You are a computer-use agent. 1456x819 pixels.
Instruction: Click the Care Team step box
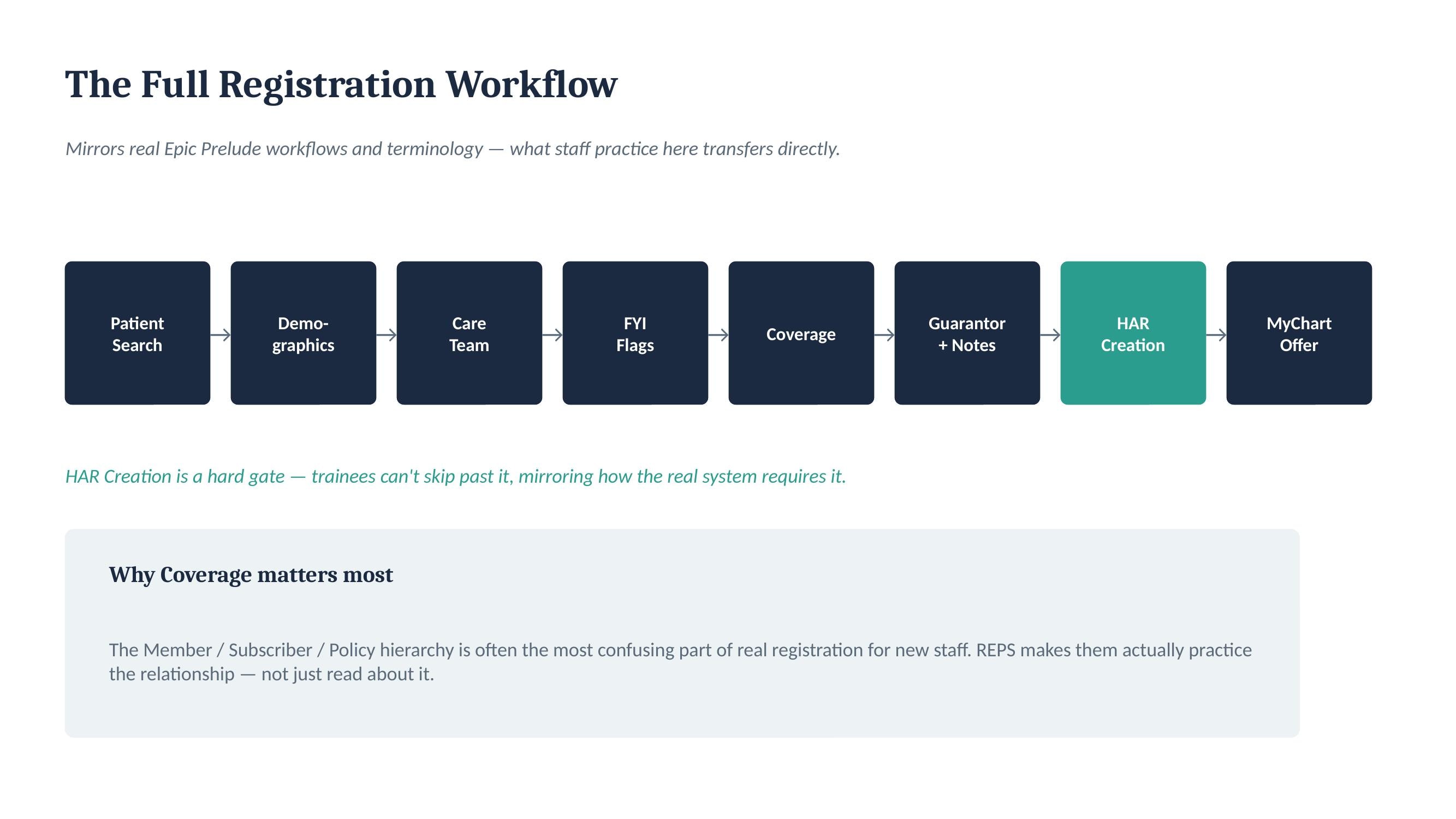[469, 333]
